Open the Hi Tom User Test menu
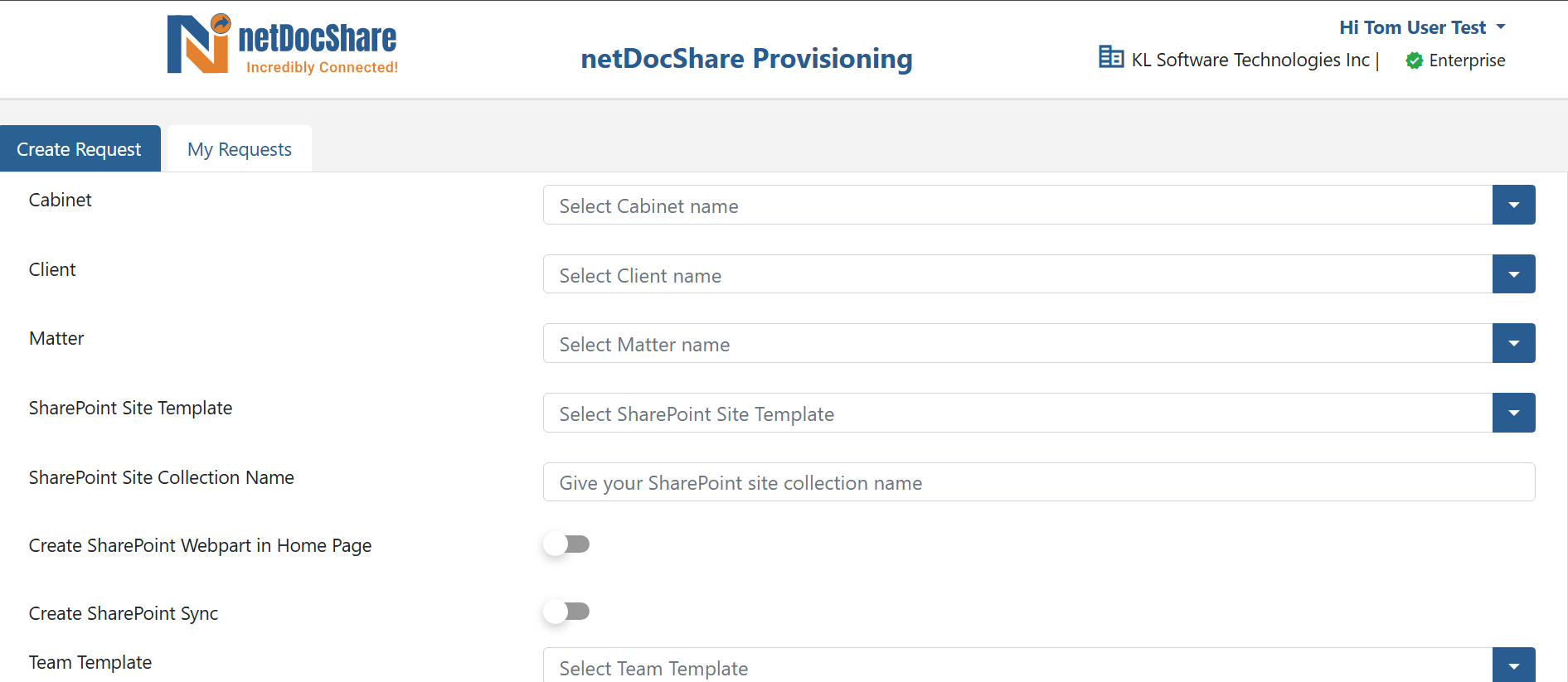 pos(1422,27)
